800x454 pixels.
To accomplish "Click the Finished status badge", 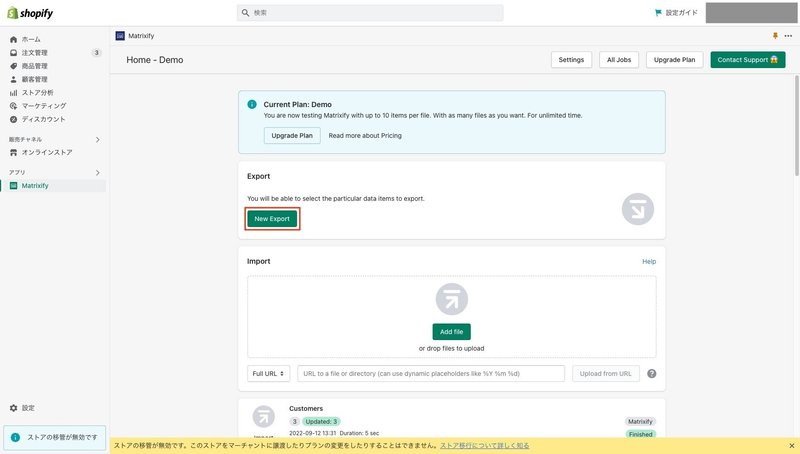I will [x=640, y=434].
